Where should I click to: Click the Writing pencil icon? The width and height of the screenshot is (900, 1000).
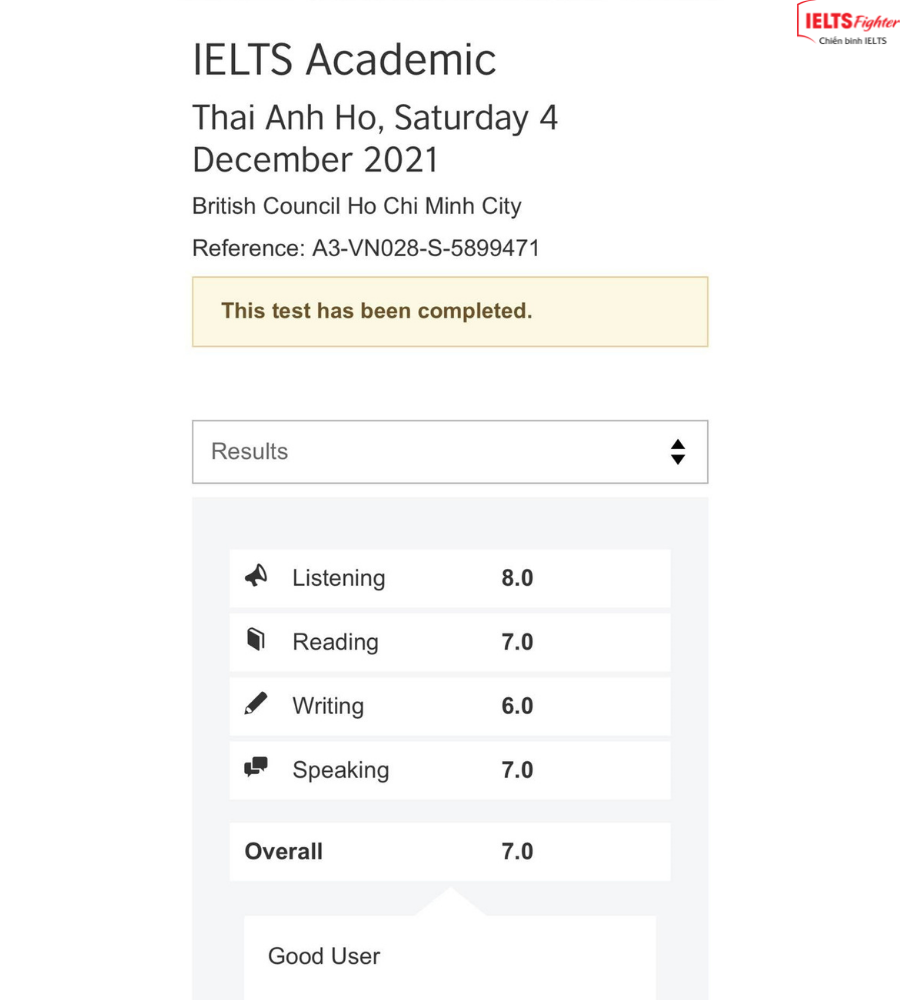pos(256,704)
